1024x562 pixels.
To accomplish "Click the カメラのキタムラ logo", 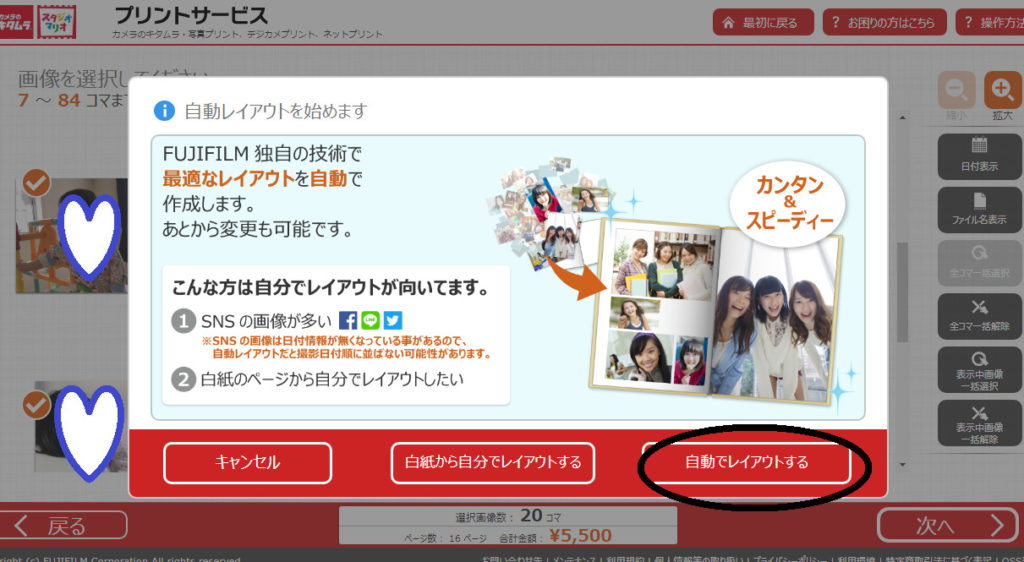I will coord(16,22).
